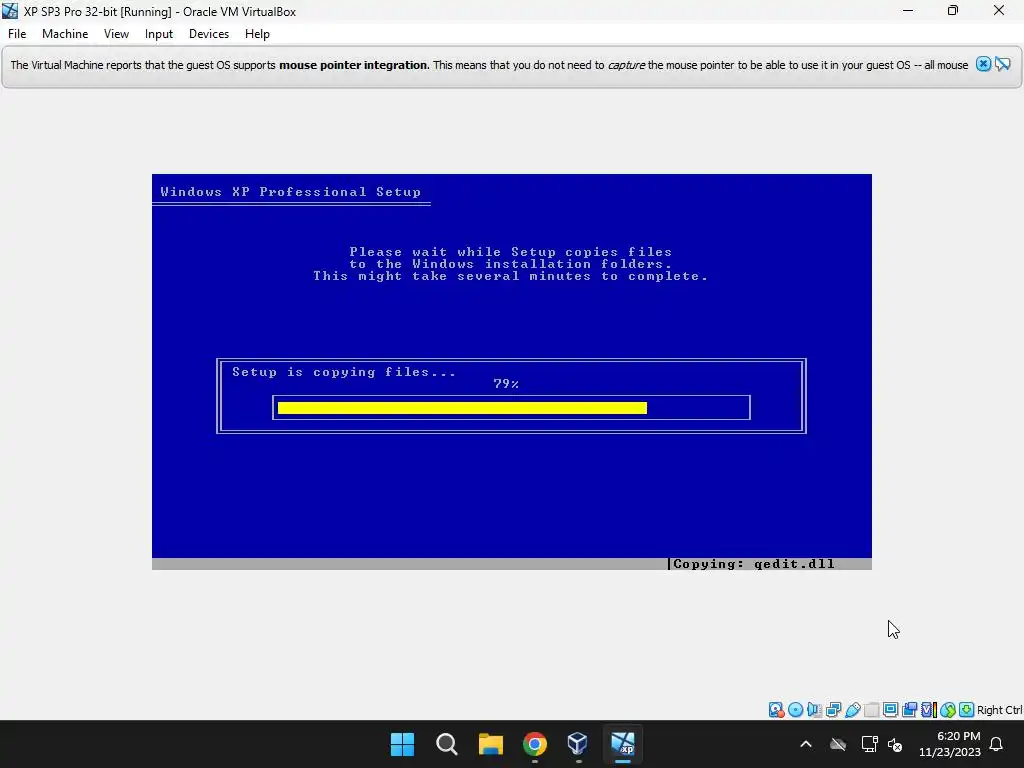The image size is (1024, 768).
Task: Open File Explorer from the taskbar
Action: click(x=490, y=744)
